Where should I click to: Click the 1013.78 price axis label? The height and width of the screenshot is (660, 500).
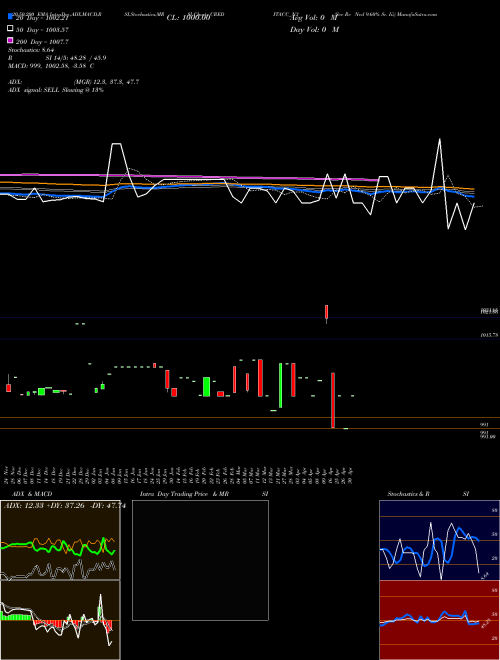(489, 335)
